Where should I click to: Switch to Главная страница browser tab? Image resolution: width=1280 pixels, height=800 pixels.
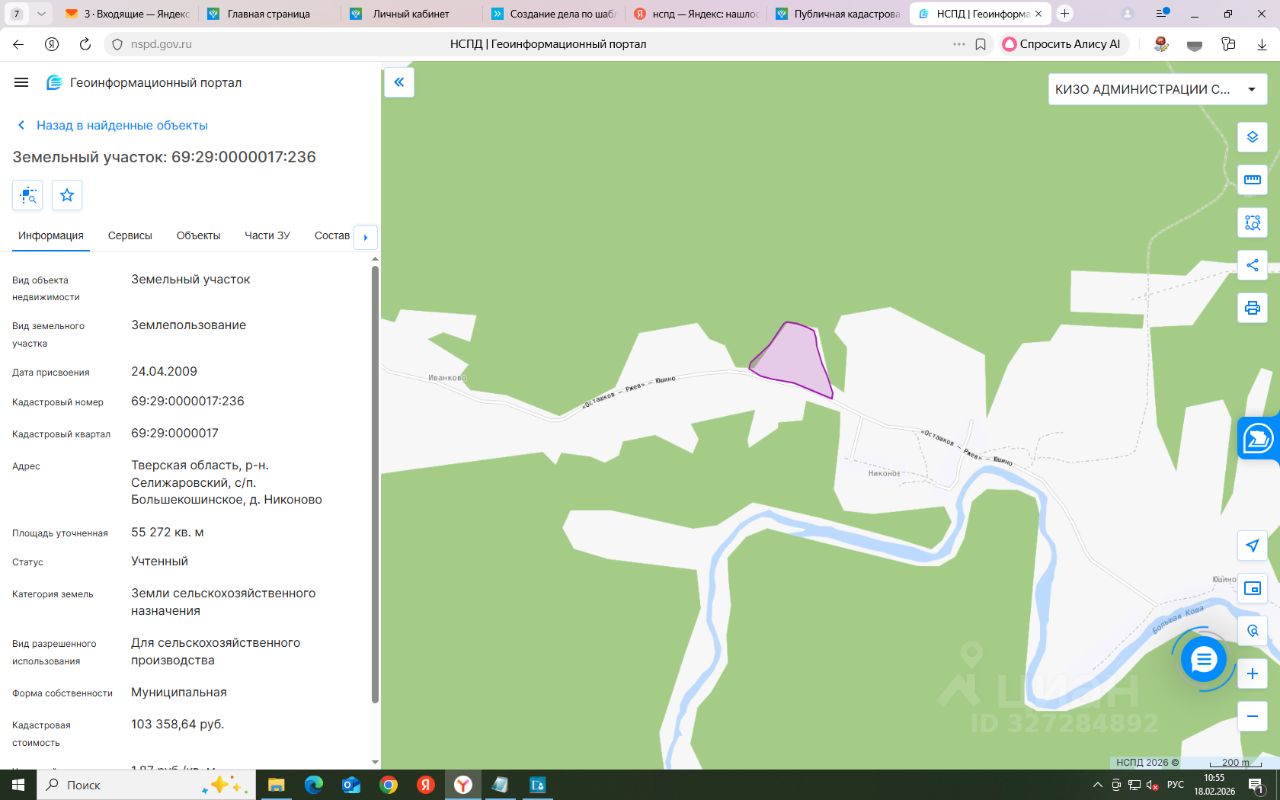pyautogui.click(x=269, y=14)
